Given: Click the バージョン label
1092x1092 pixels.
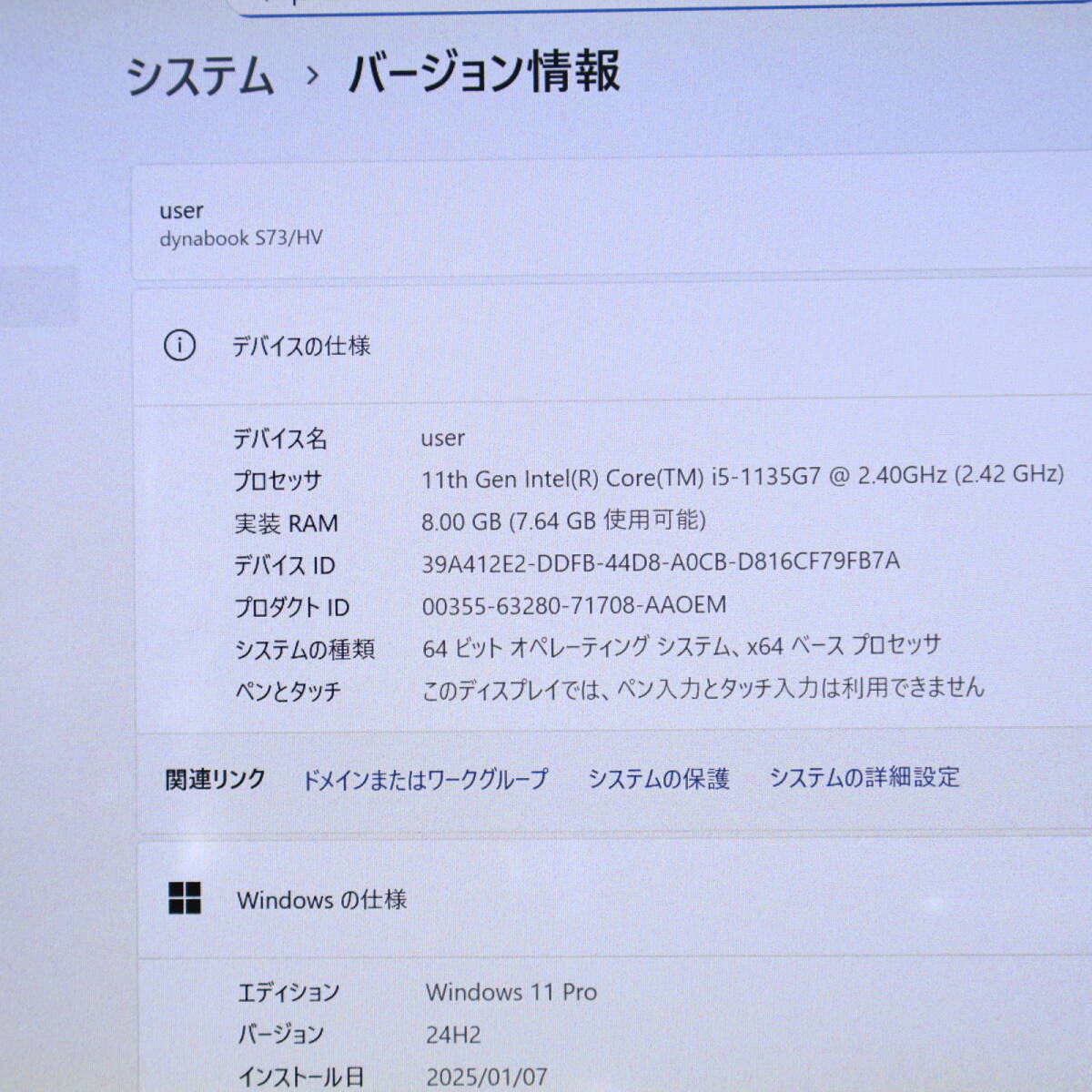Looking at the screenshot, I should click(281, 1035).
